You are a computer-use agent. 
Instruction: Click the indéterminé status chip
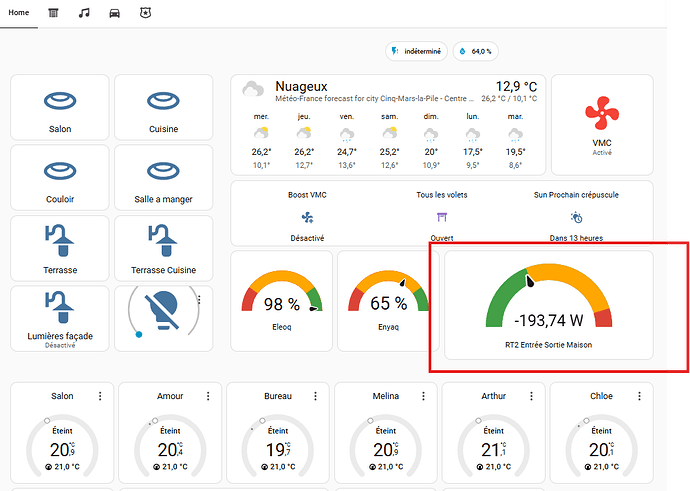coord(416,51)
